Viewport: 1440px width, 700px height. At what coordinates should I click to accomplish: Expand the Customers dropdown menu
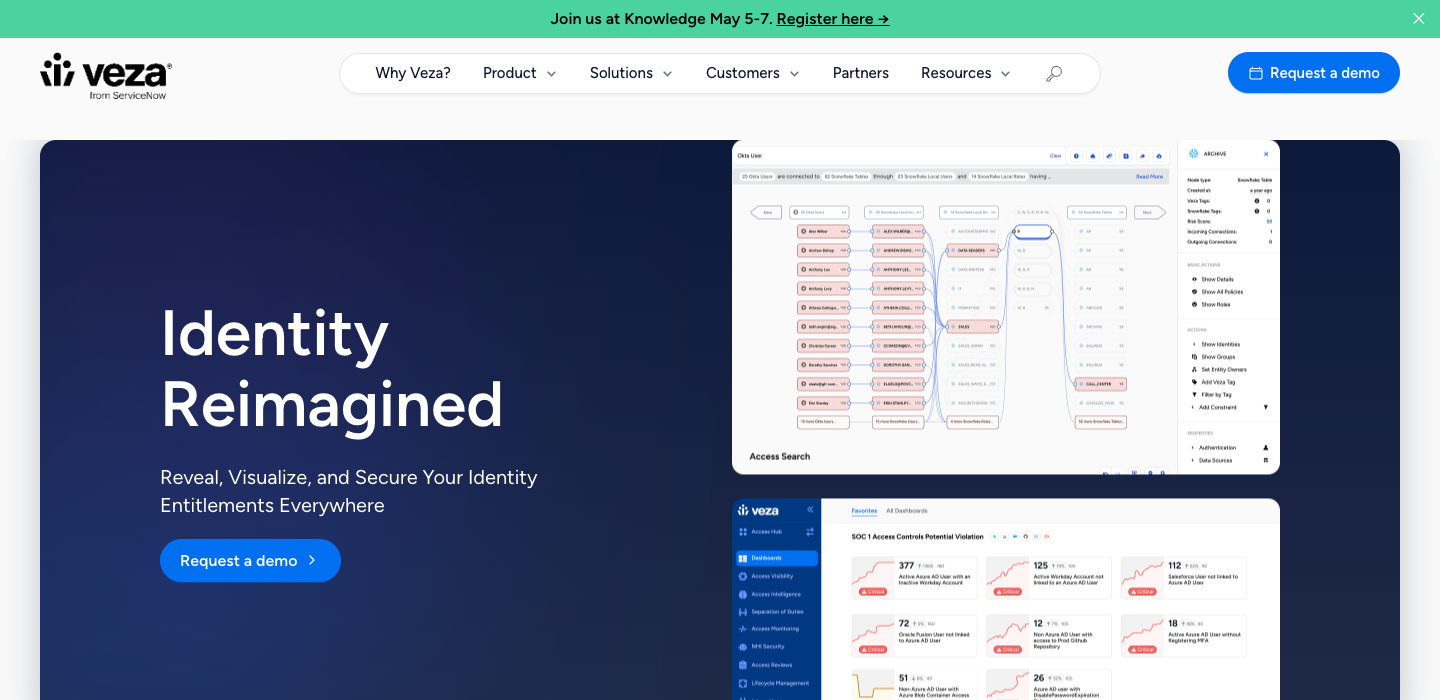pyautogui.click(x=752, y=73)
